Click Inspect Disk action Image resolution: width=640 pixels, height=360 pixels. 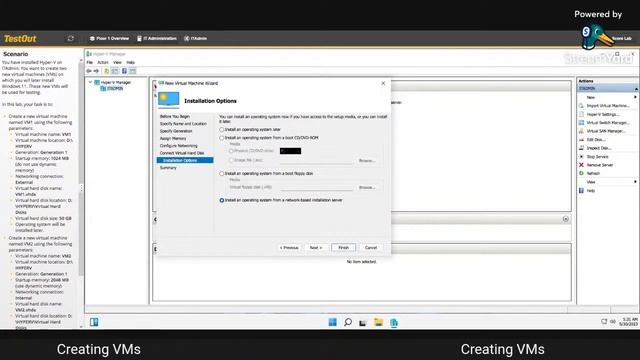tap(598, 148)
